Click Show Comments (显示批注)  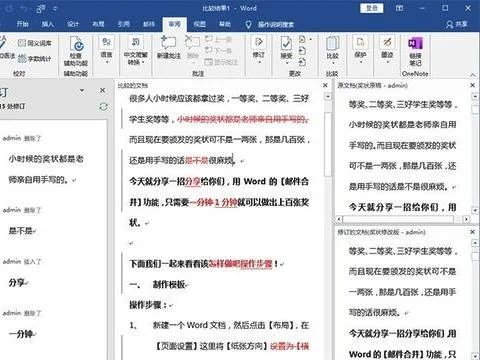click(221, 62)
